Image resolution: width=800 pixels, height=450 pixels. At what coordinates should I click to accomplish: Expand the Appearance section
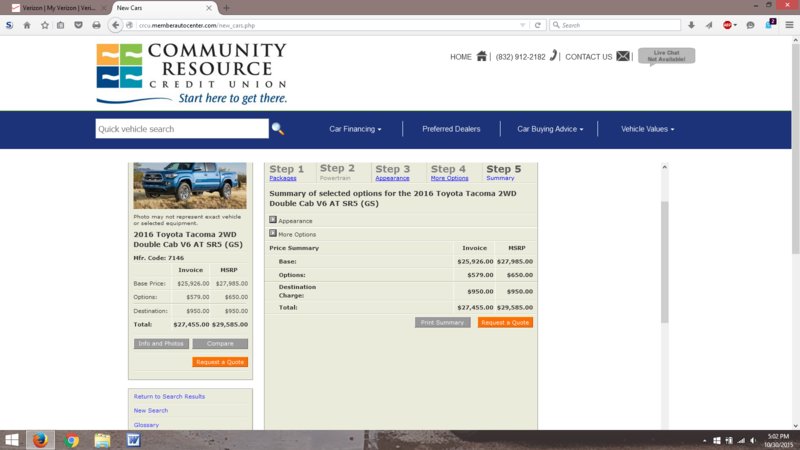(273, 220)
